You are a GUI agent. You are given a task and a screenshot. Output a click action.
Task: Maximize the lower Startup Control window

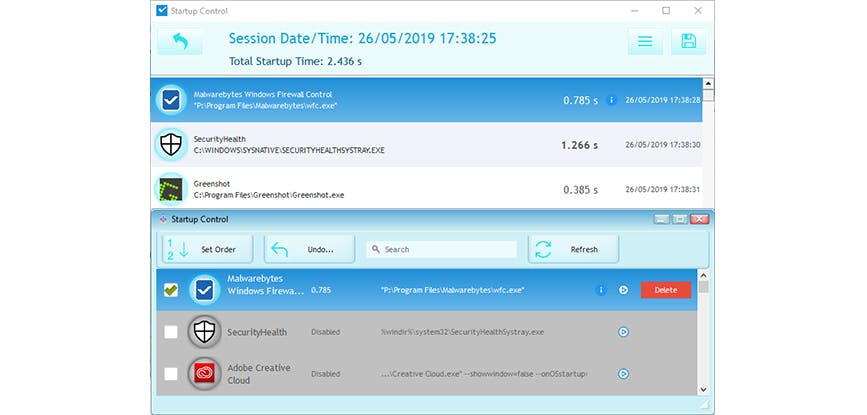pyautogui.click(x=680, y=219)
